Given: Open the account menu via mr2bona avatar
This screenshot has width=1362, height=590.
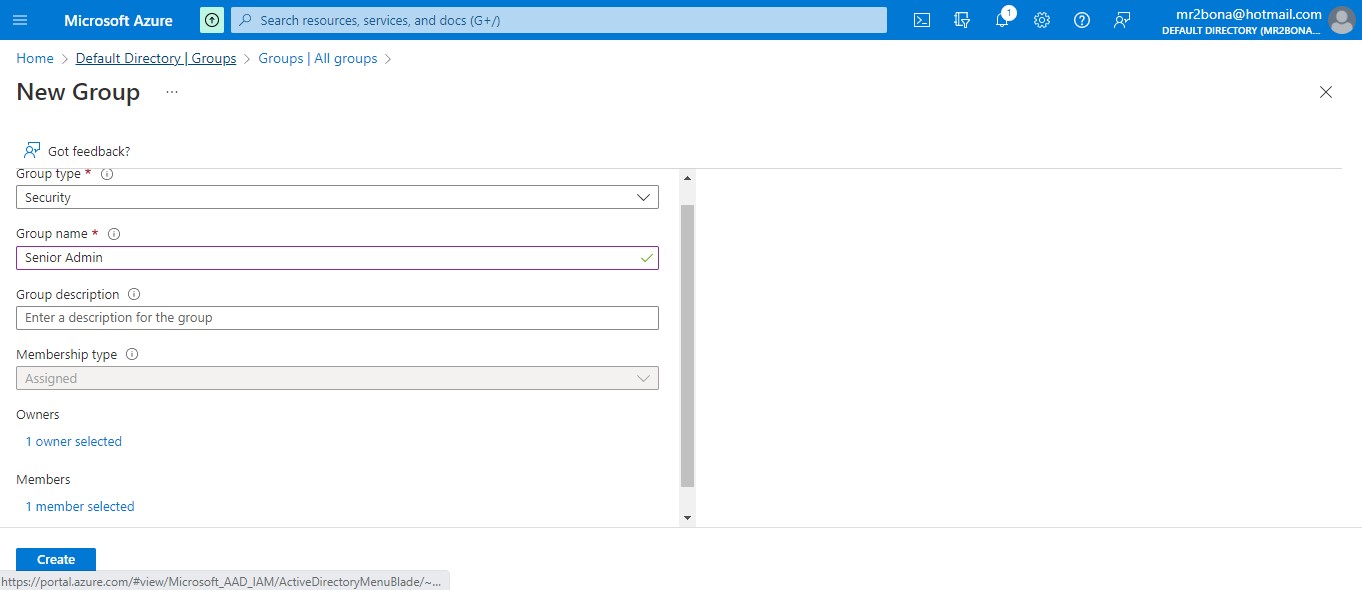Looking at the screenshot, I should [x=1341, y=20].
